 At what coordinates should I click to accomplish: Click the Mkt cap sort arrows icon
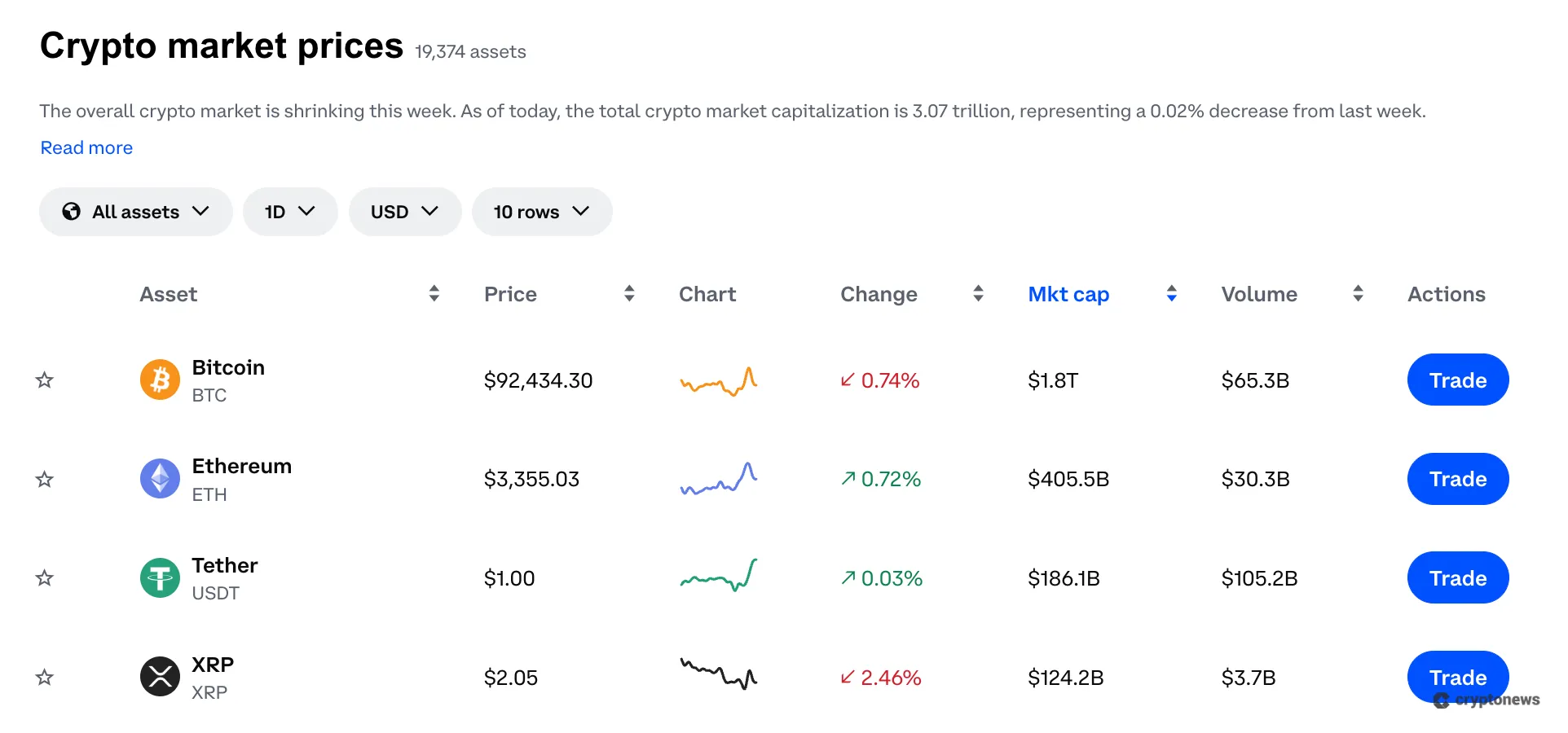click(x=1172, y=294)
